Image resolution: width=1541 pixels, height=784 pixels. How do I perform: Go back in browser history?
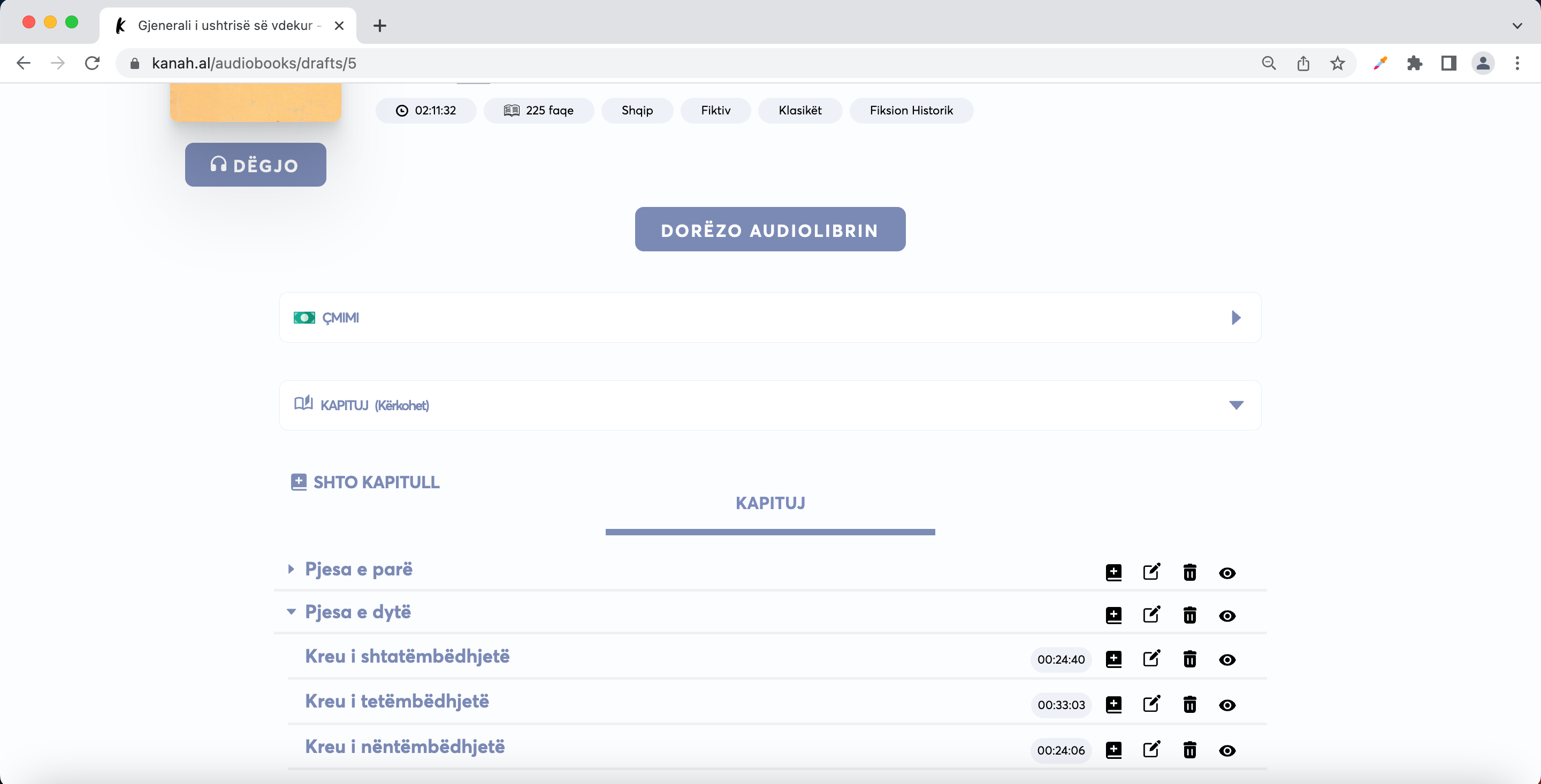point(24,63)
